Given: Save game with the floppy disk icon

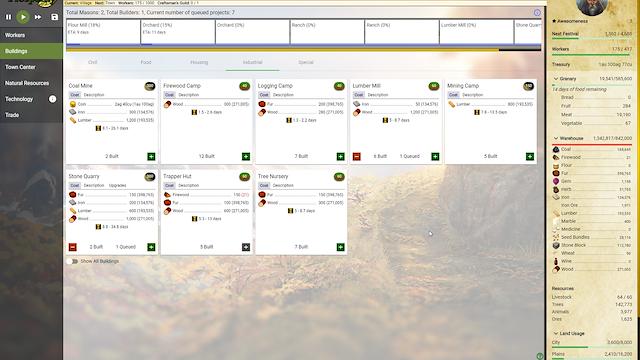Looking at the screenshot, I should click(x=55, y=17).
